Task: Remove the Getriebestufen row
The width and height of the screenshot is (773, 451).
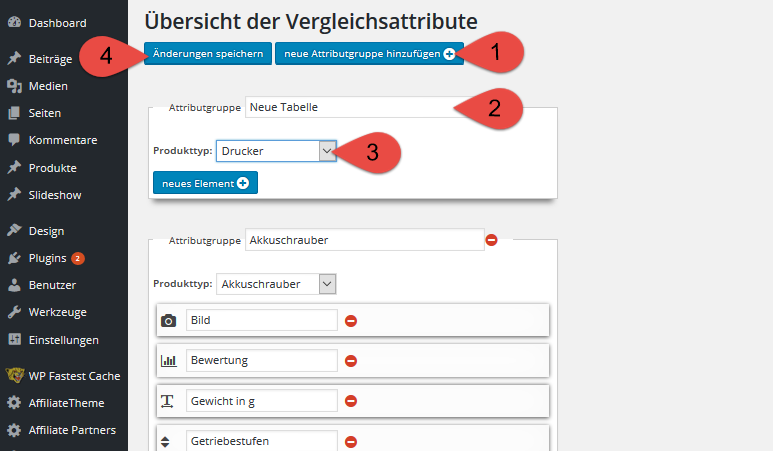Action: 351,442
